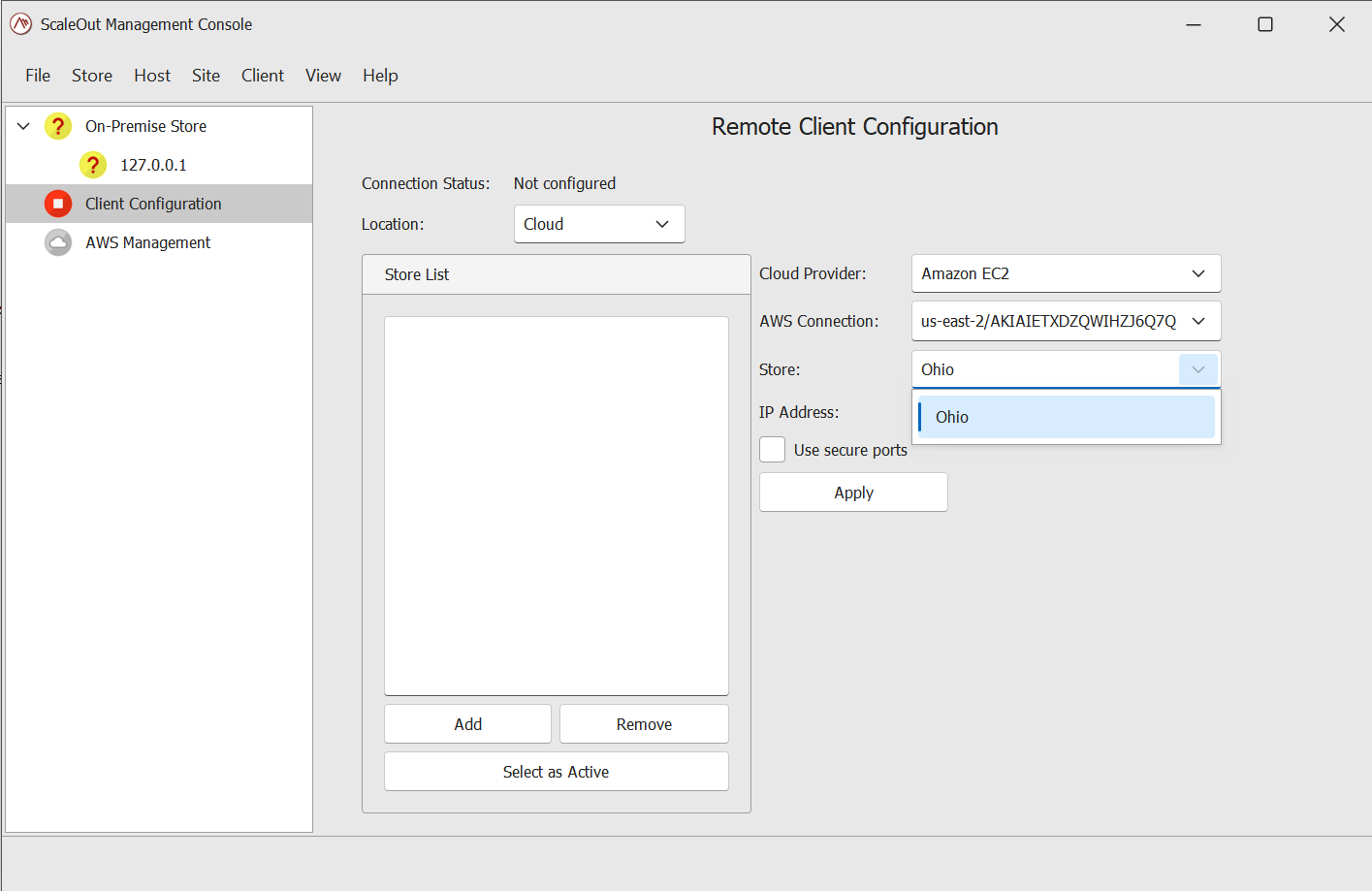
Task: Open the Site menu
Action: pyautogui.click(x=206, y=76)
